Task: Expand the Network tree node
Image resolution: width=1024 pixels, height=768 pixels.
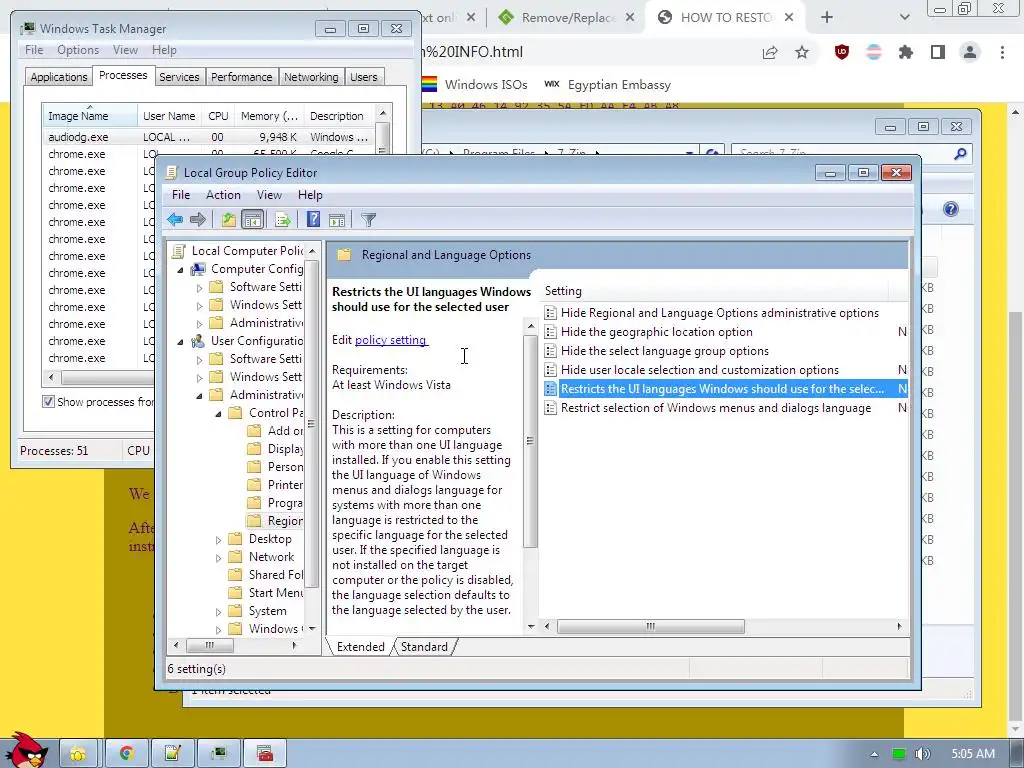Action: click(219, 558)
